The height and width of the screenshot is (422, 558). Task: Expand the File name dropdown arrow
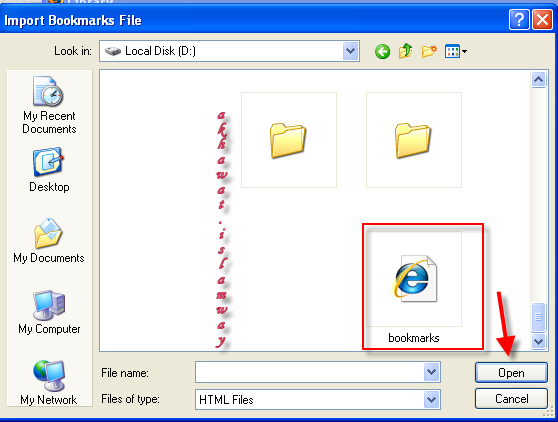[431, 373]
